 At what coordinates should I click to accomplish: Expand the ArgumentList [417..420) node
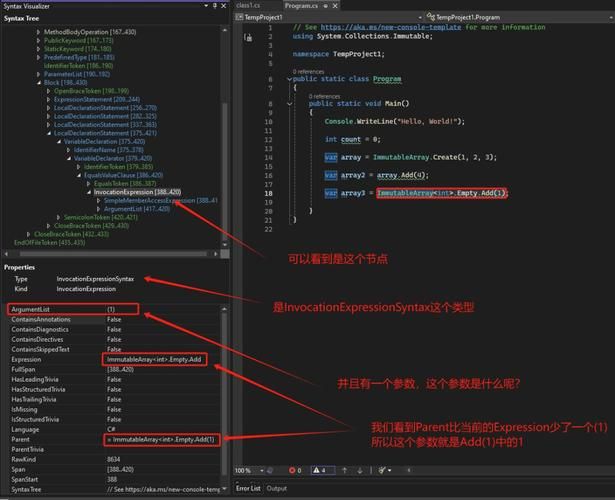99,208
